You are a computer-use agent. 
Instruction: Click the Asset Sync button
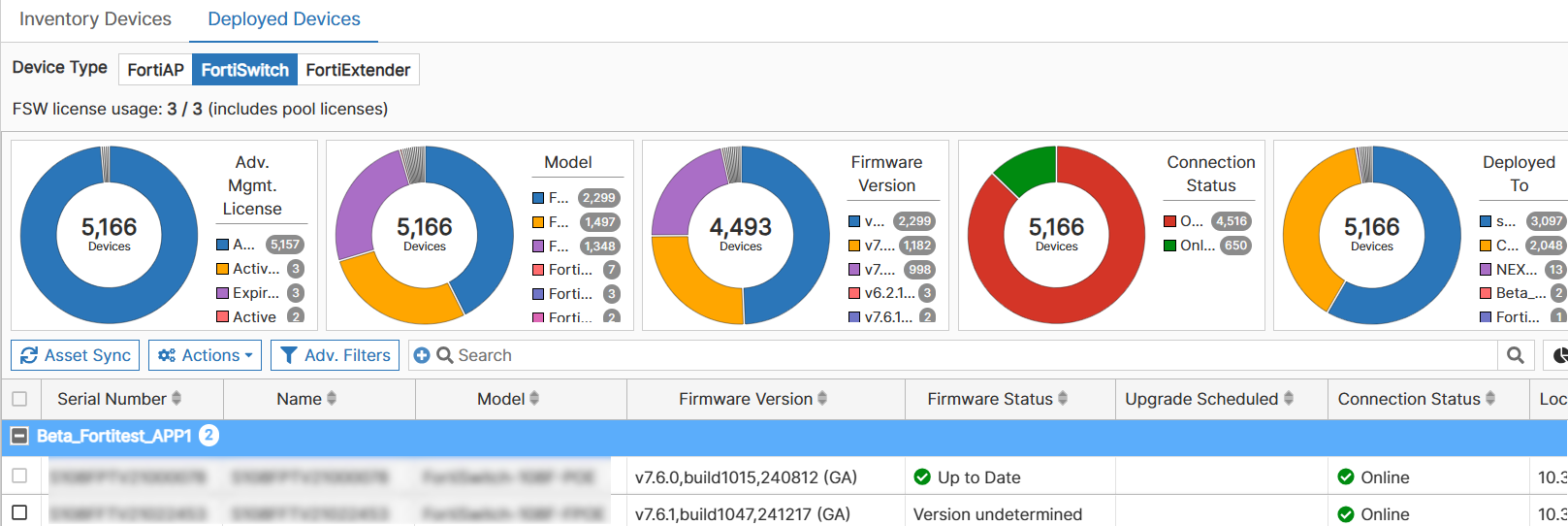[x=76, y=355]
